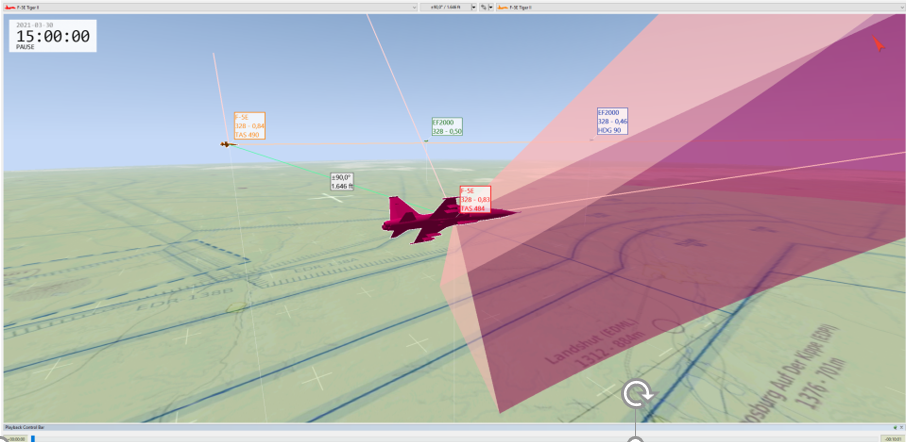Click the link-objects icon in top toolbar
Image resolution: width=907 pixels, height=442 pixels.
(482, 6)
